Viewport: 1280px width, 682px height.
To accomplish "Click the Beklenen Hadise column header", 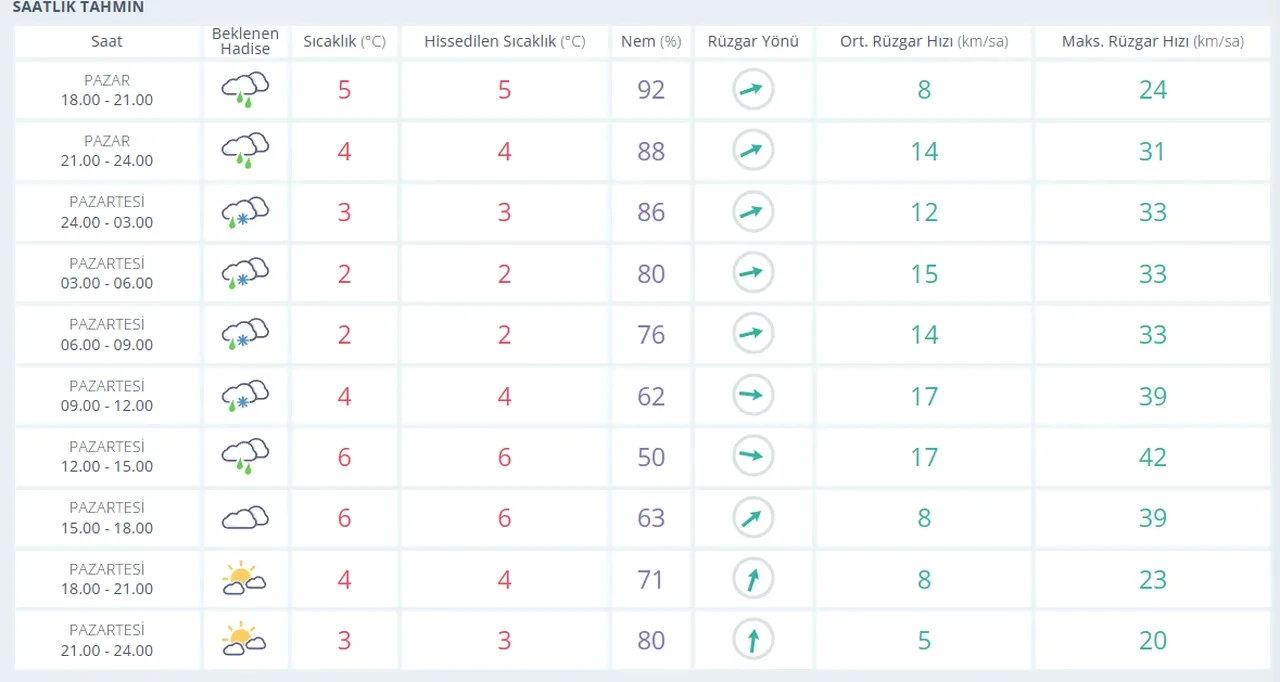I will tap(245, 42).
